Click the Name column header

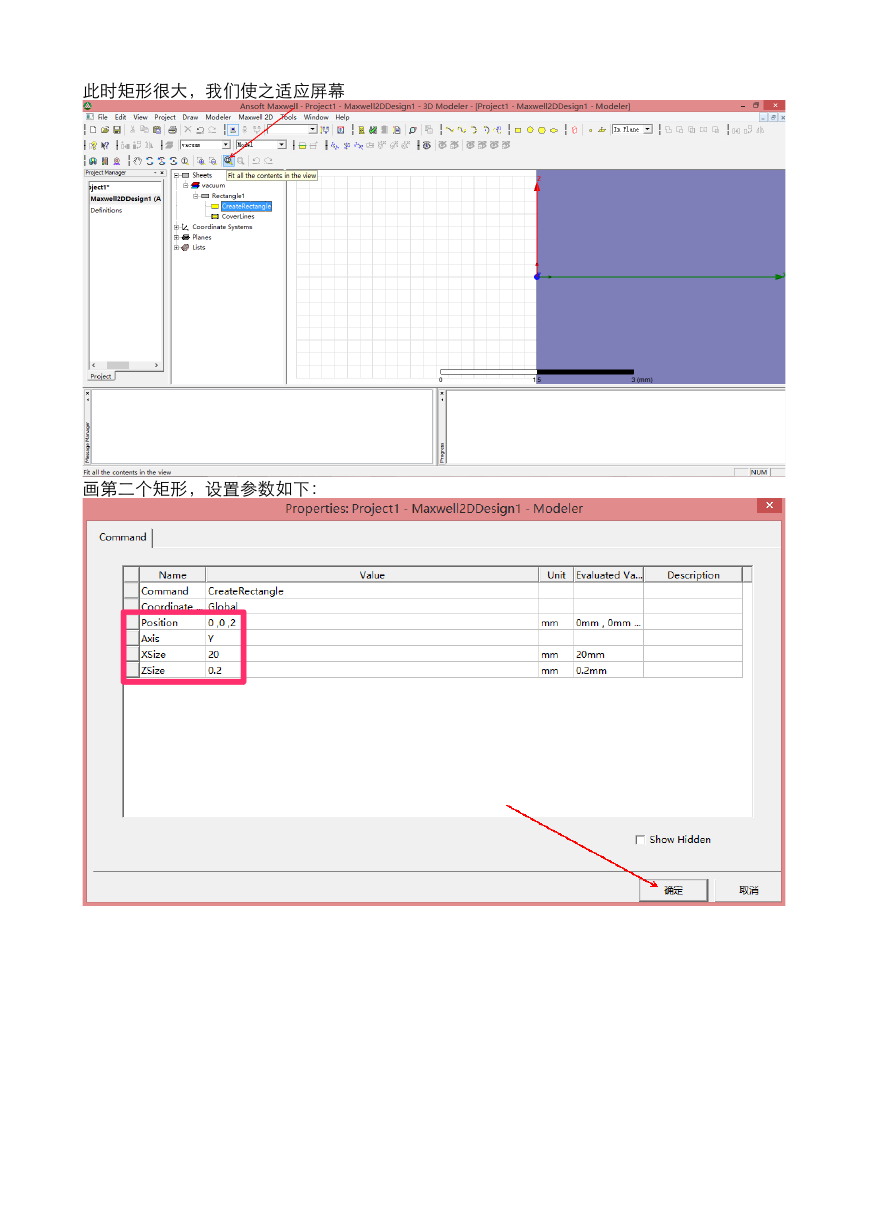(x=172, y=575)
